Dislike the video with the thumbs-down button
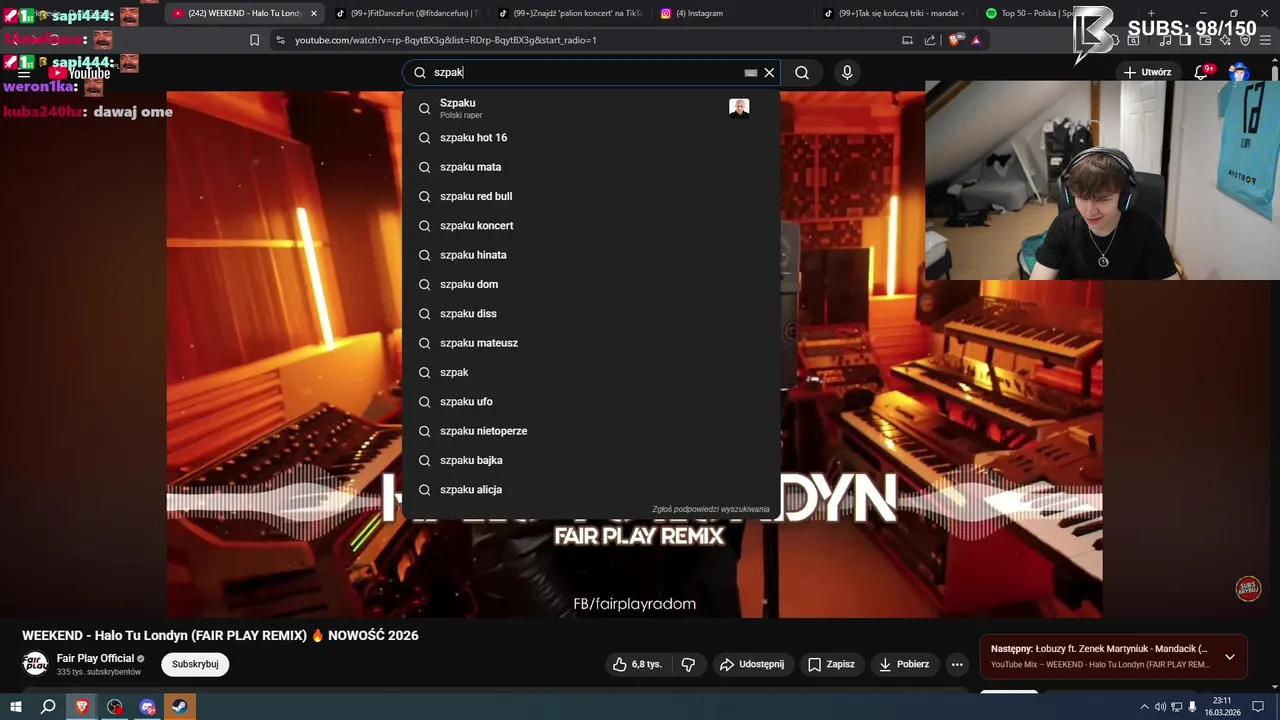The image size is (1280, 720). point(688,664)
